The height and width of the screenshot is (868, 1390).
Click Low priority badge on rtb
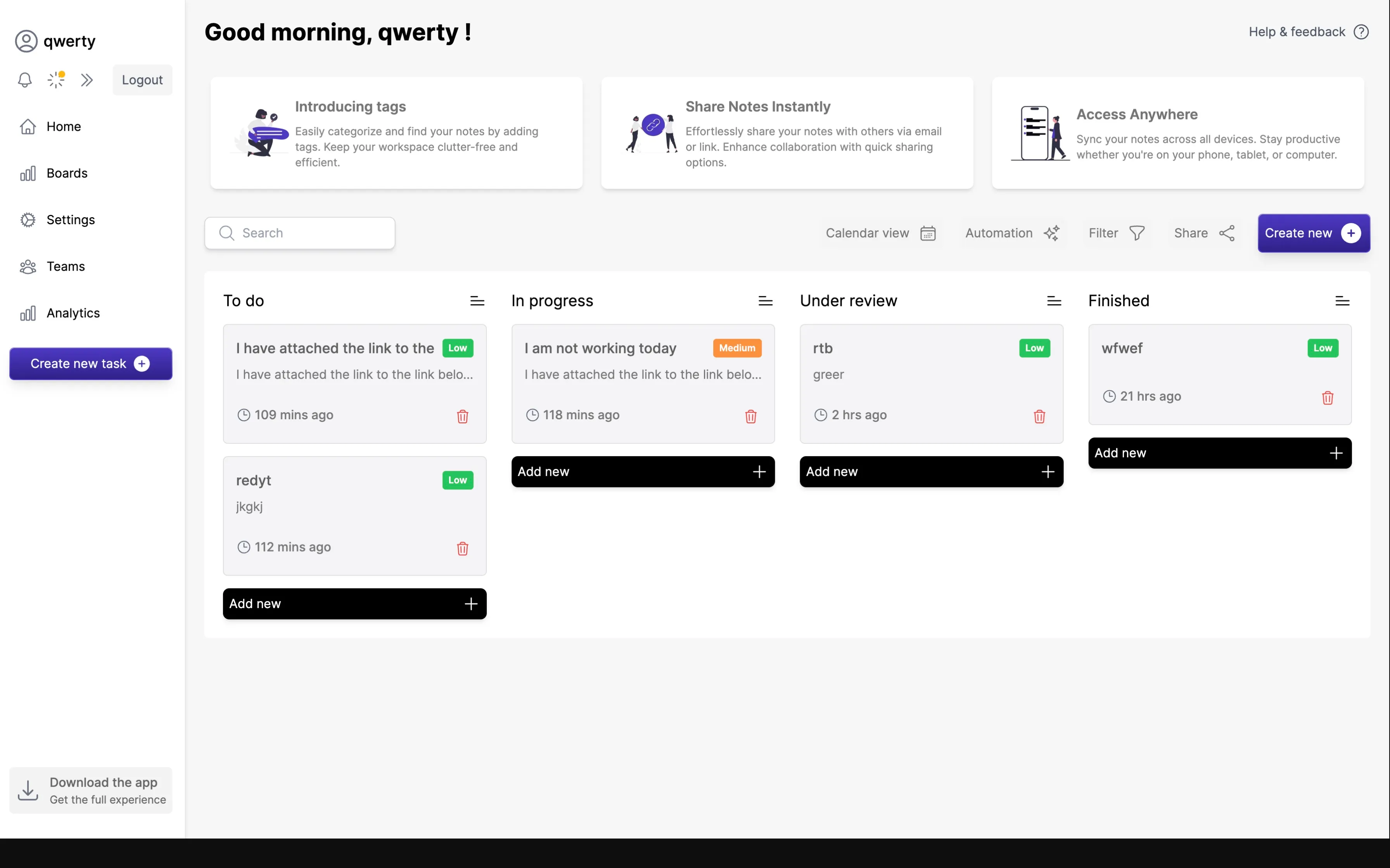pos(1034,348)
